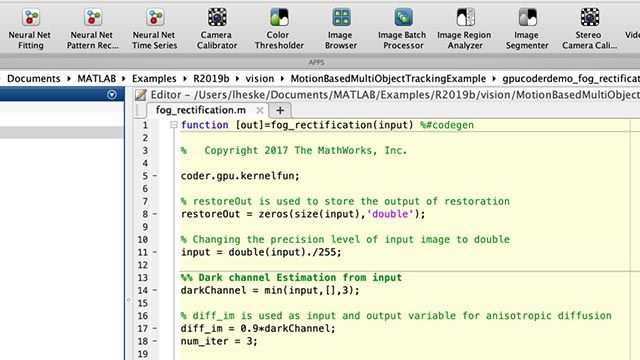Set breakpoint on line 11 dash
Viewport: 640px width, 360px height.
(155, 252)
